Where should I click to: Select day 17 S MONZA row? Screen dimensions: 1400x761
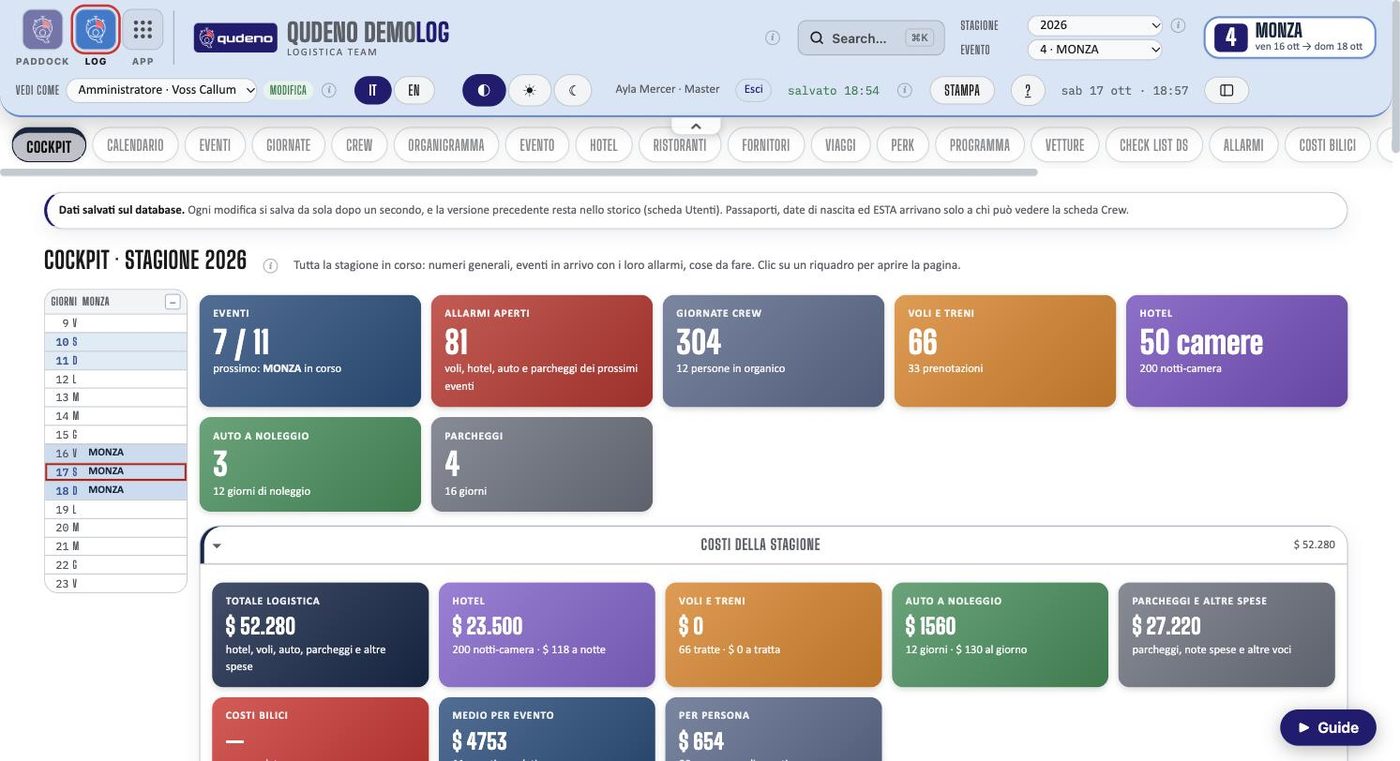116,472
